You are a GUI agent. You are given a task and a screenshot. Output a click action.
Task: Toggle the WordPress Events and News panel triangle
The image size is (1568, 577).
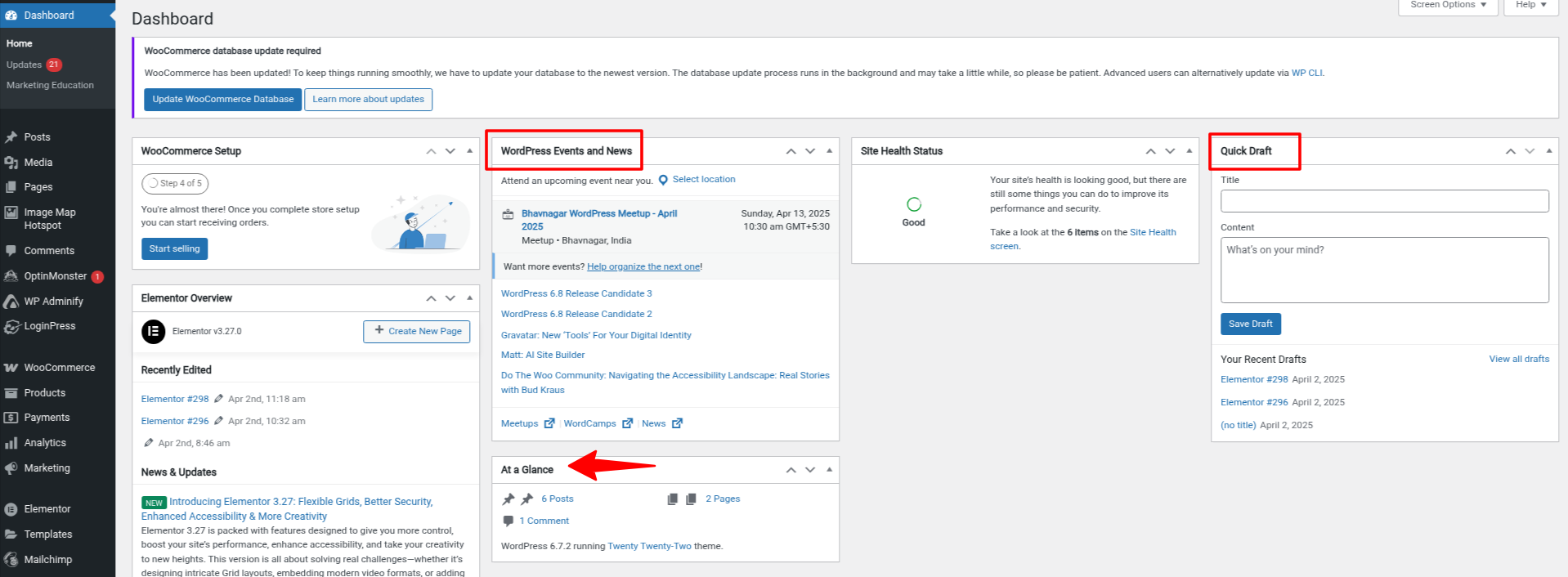[829, 151]
